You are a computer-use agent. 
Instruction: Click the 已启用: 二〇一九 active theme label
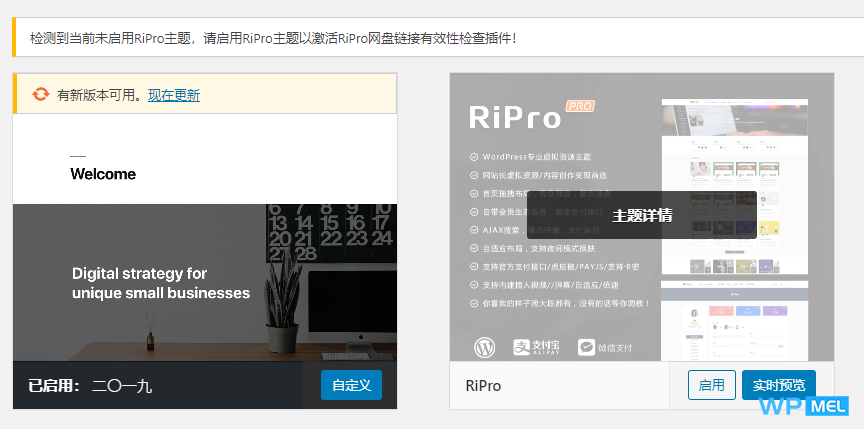[90, 385]
